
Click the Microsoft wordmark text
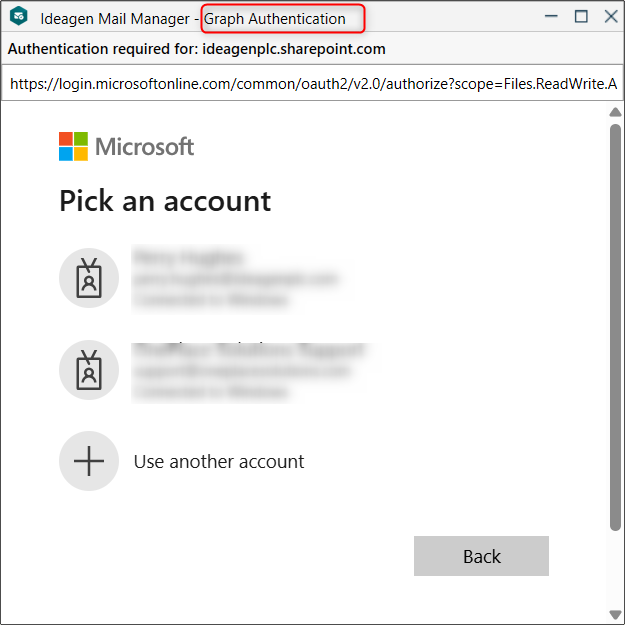pos(145,147)
